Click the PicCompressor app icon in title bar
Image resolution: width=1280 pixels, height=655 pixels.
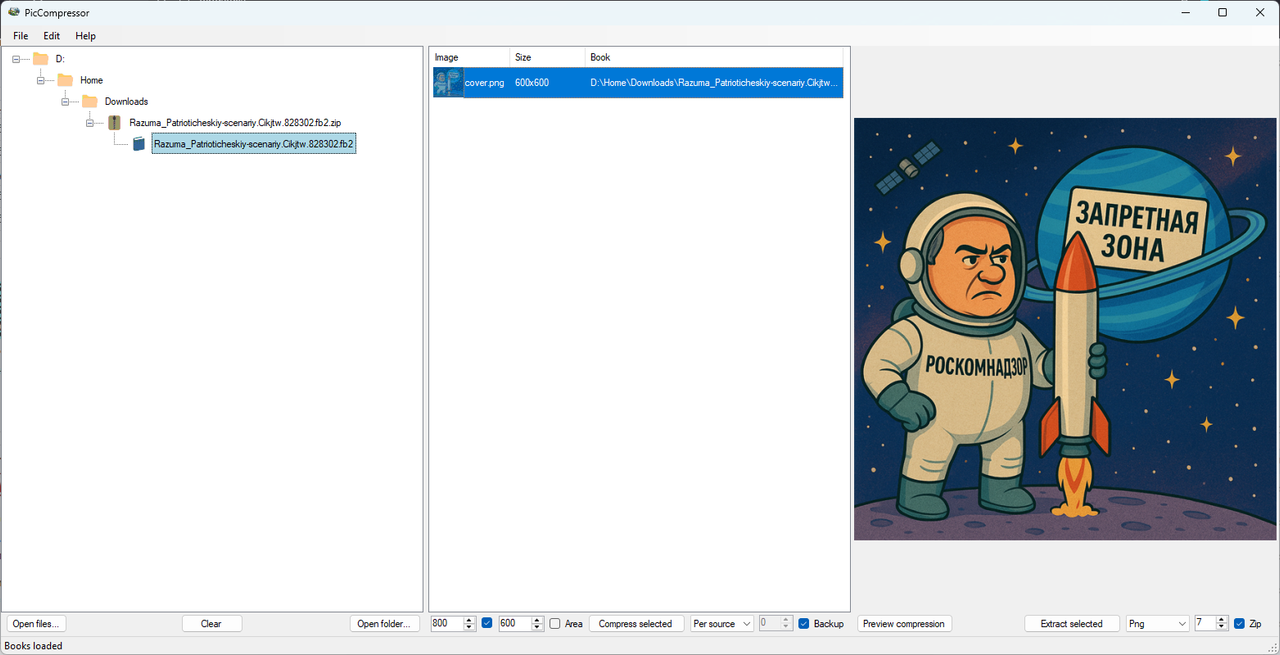(x=14, y=12)
